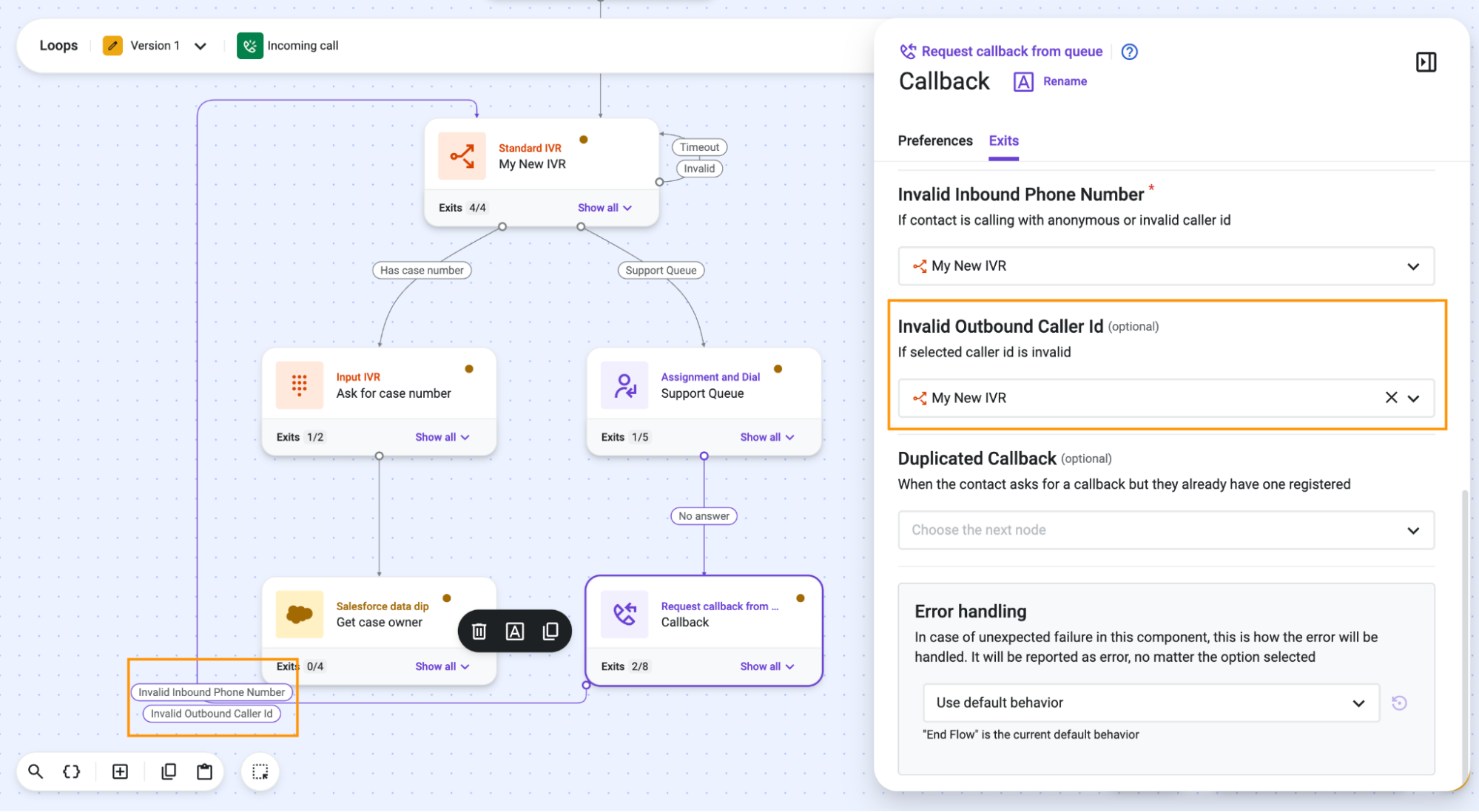The width and height of the screenshot is (1479, 812).
Task: Click the Has case number connection label
Action: [422, 271]
